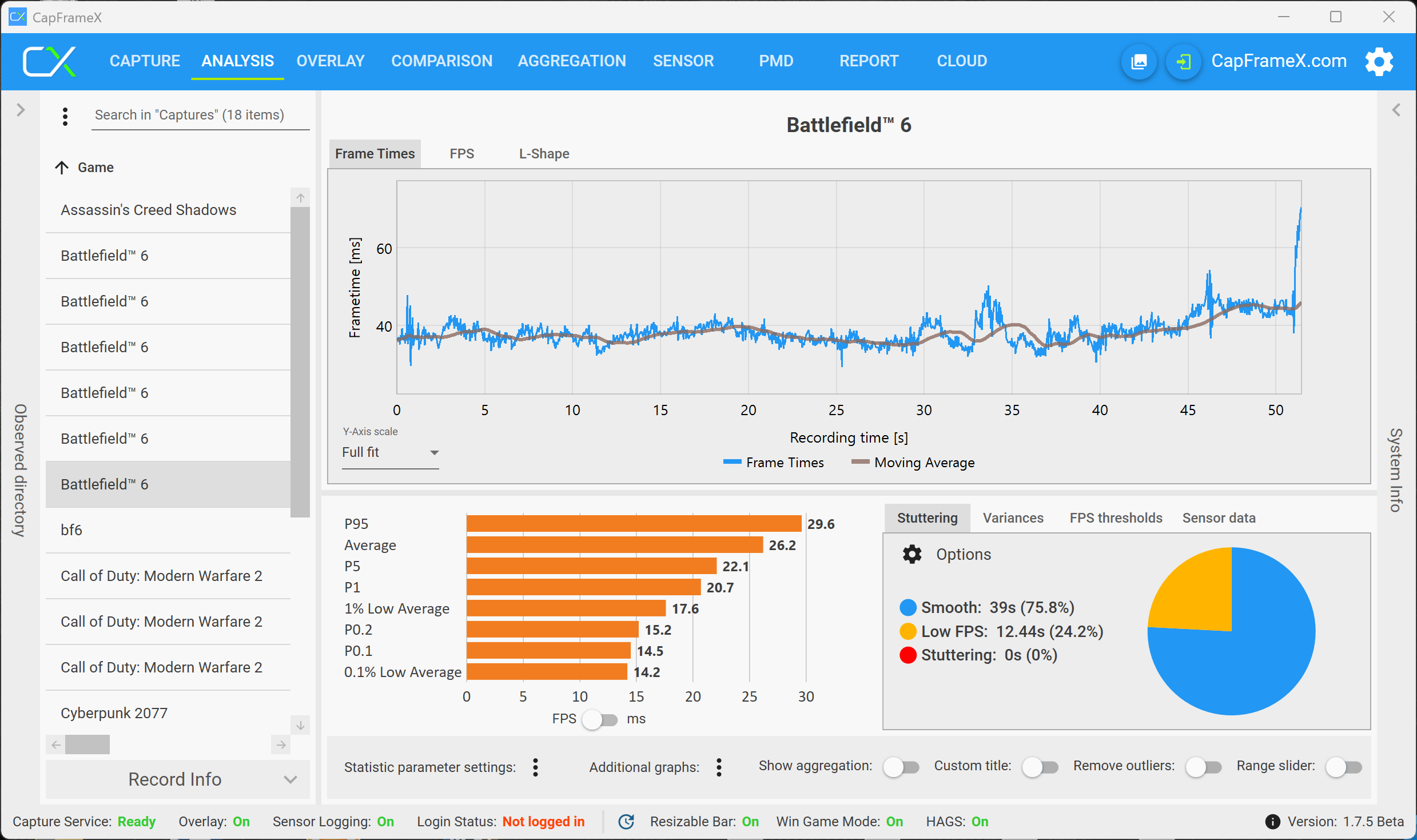Switch to the COMPARISON tab

click(x=441, y=61)
